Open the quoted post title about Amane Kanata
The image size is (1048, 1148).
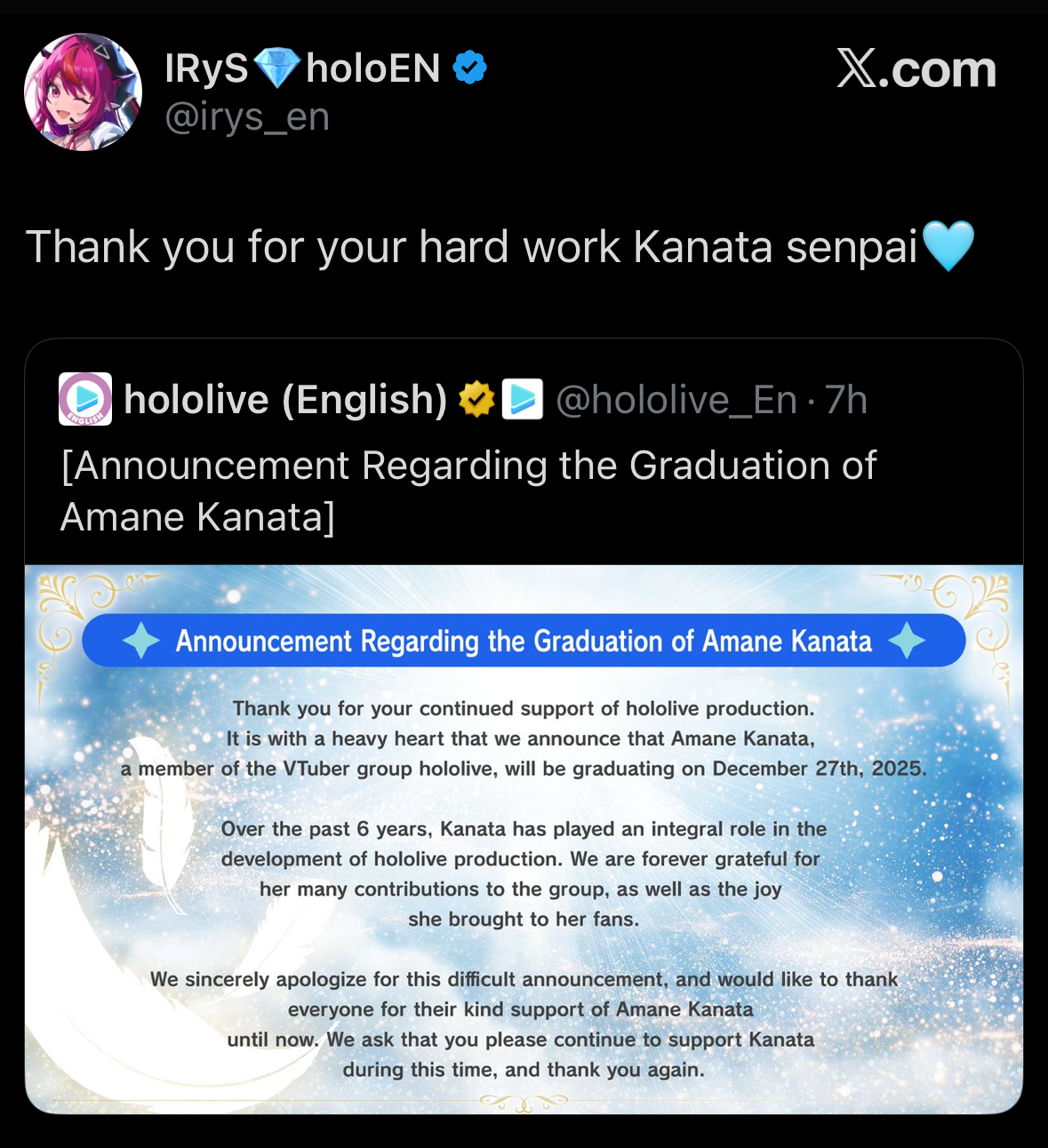tap(468, 491)
